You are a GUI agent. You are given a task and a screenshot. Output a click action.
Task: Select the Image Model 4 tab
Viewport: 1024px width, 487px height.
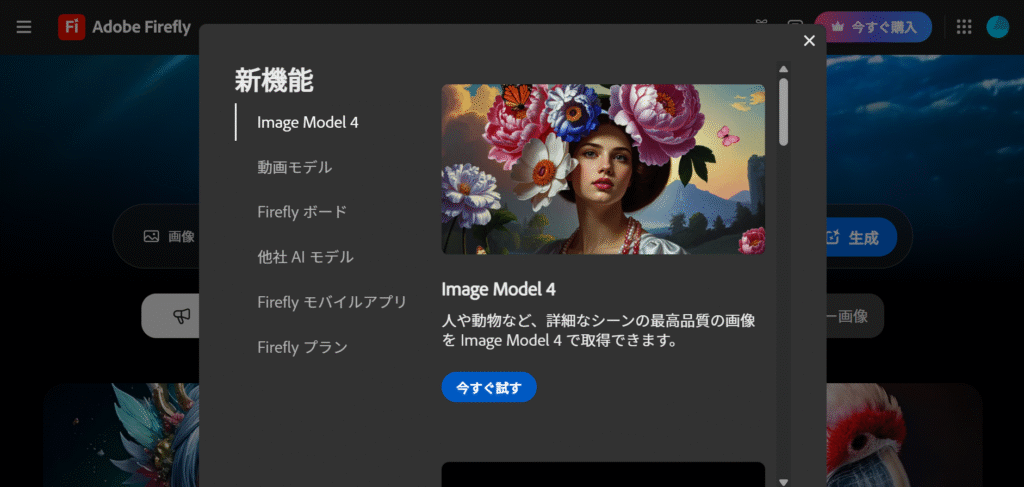[x=308, y=122]
